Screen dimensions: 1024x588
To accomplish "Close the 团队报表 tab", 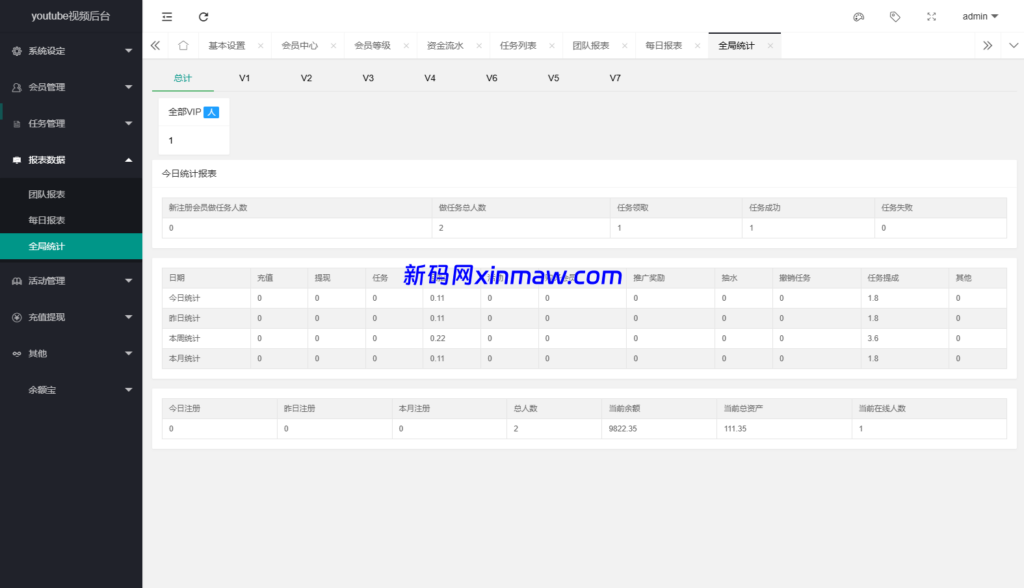I will pyautogui.click(x=624, y=46).
